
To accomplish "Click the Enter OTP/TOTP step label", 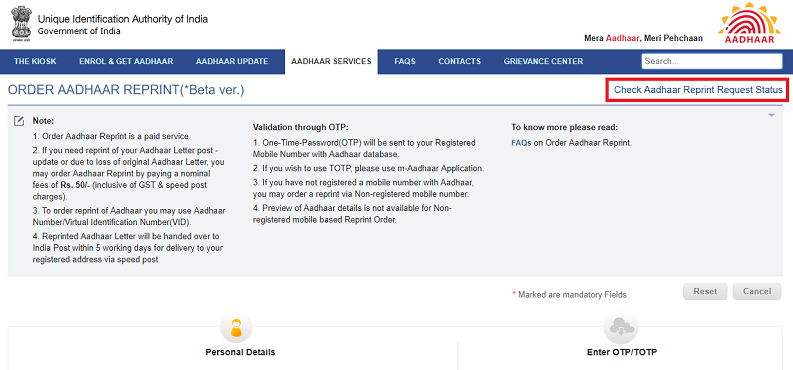I will 622,352.
